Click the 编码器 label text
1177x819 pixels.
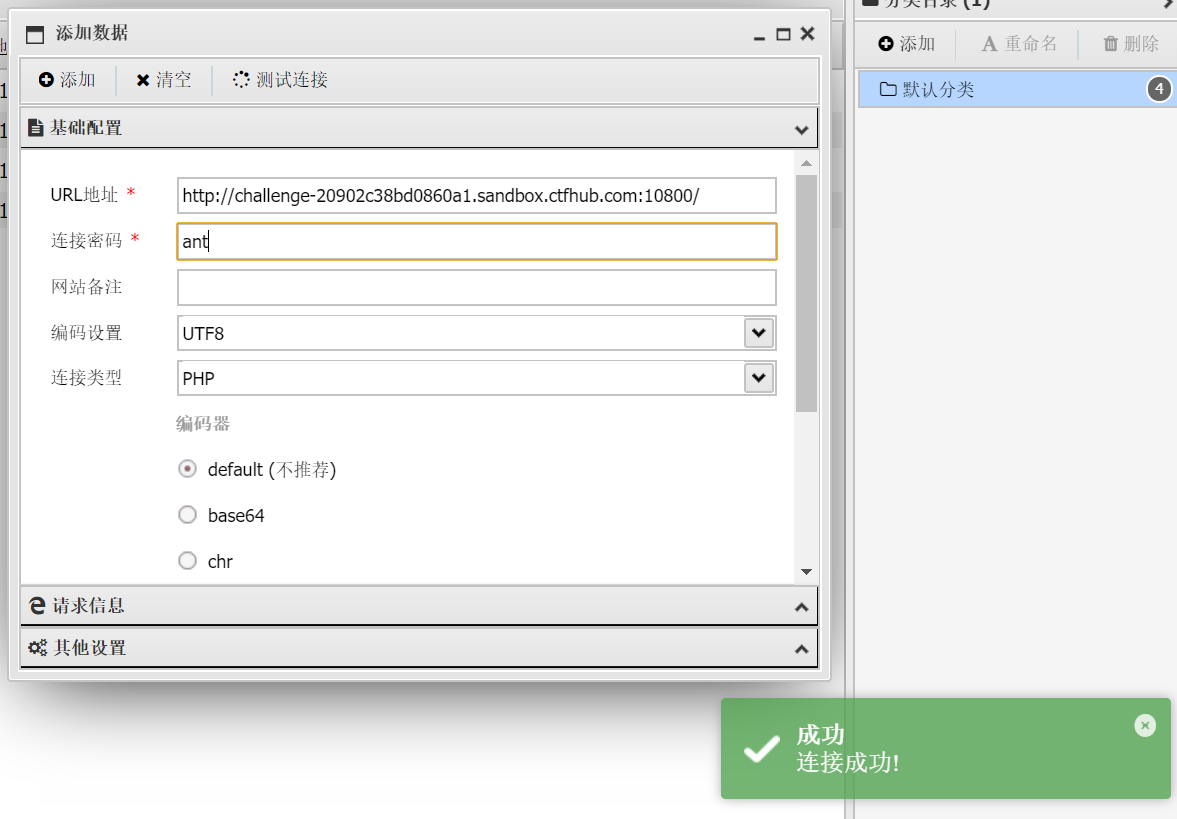pos(203,424)
